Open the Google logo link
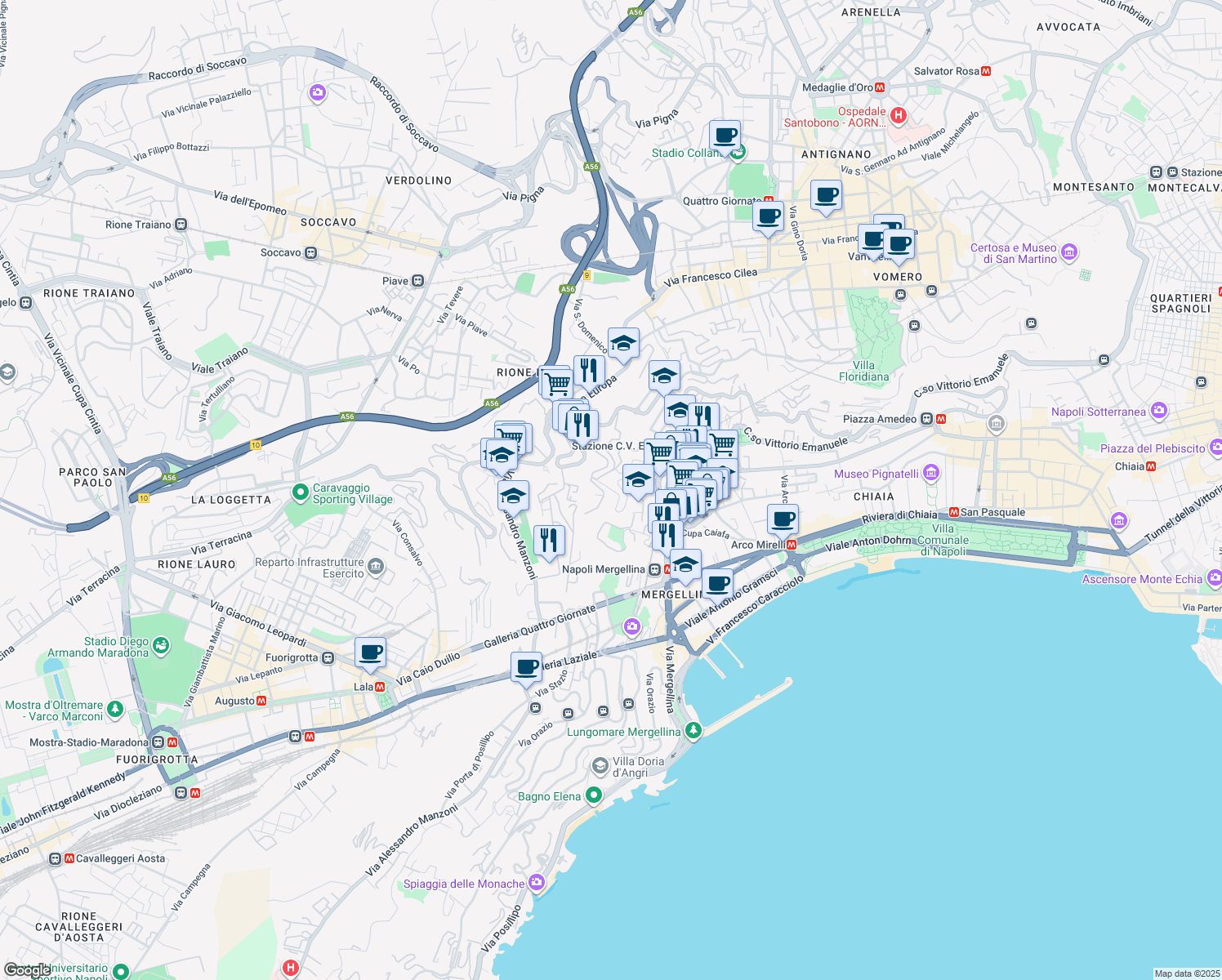This screenshot has height=980, width=1222. coord(27,970)
